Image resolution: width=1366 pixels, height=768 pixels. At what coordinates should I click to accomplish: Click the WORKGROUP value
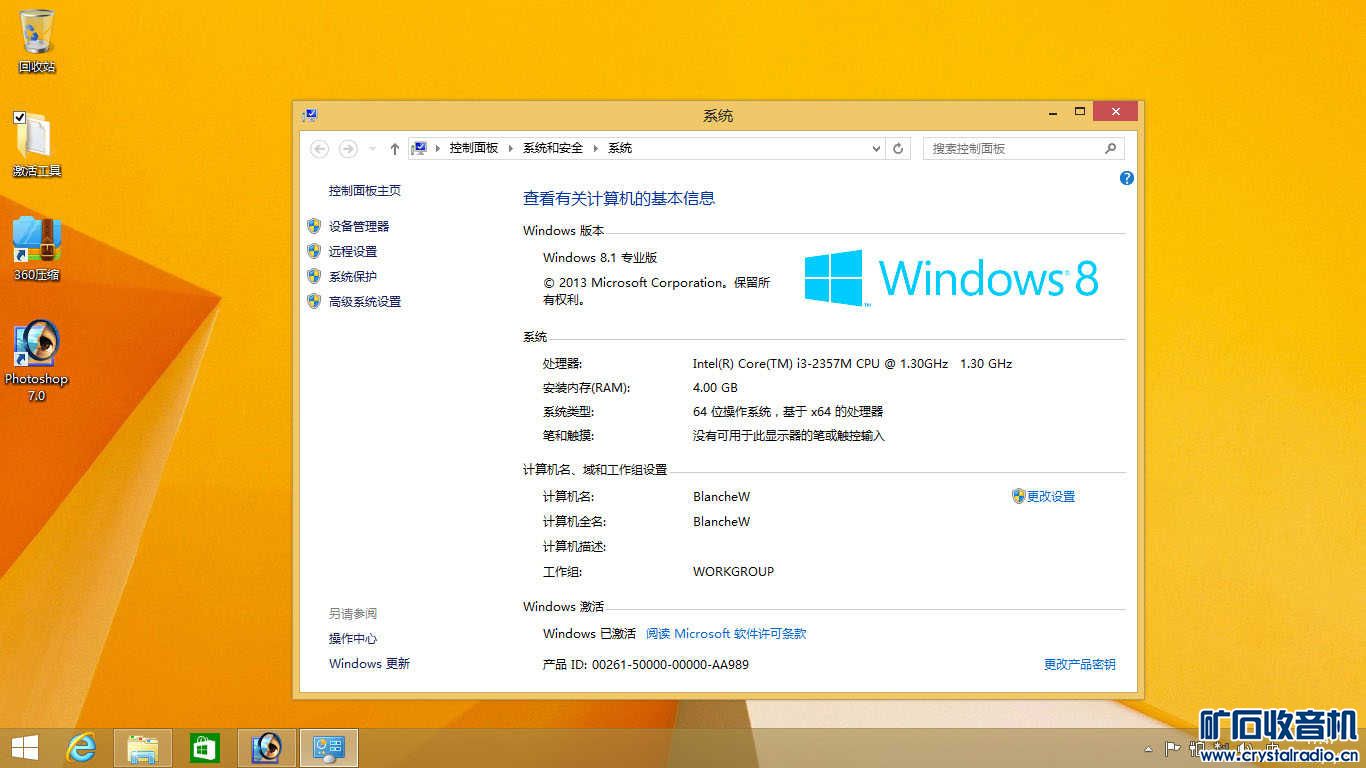pos(733,572)
